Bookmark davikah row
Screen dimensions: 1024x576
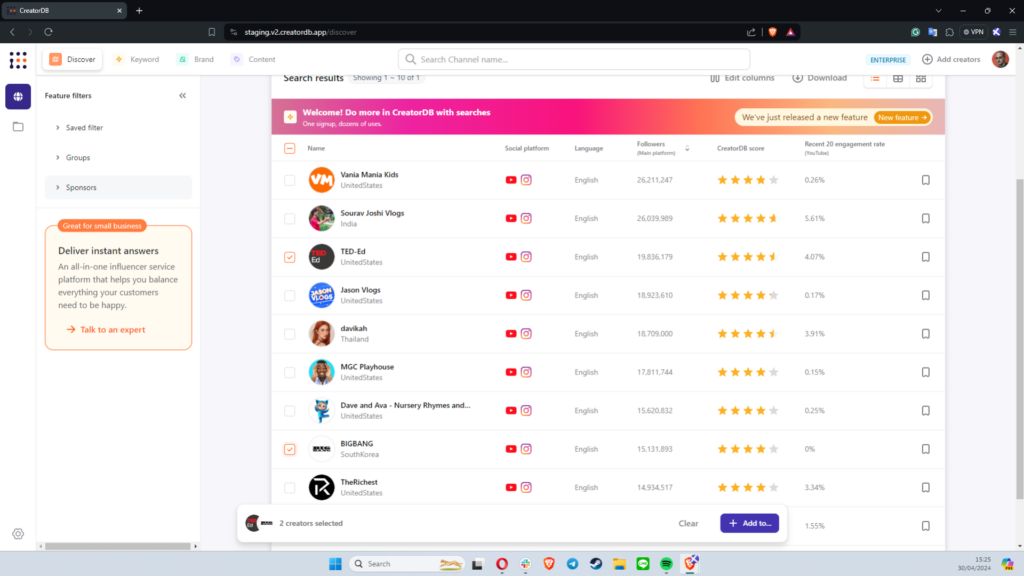click(x=925, y=334)
